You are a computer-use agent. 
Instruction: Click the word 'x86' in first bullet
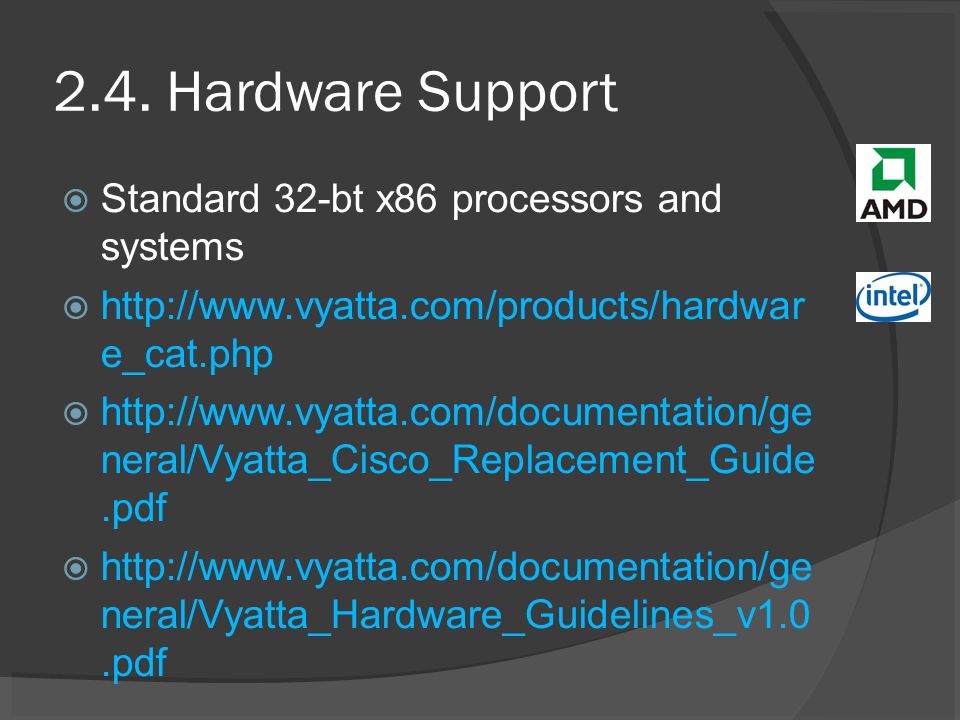(x=407, y=199)
